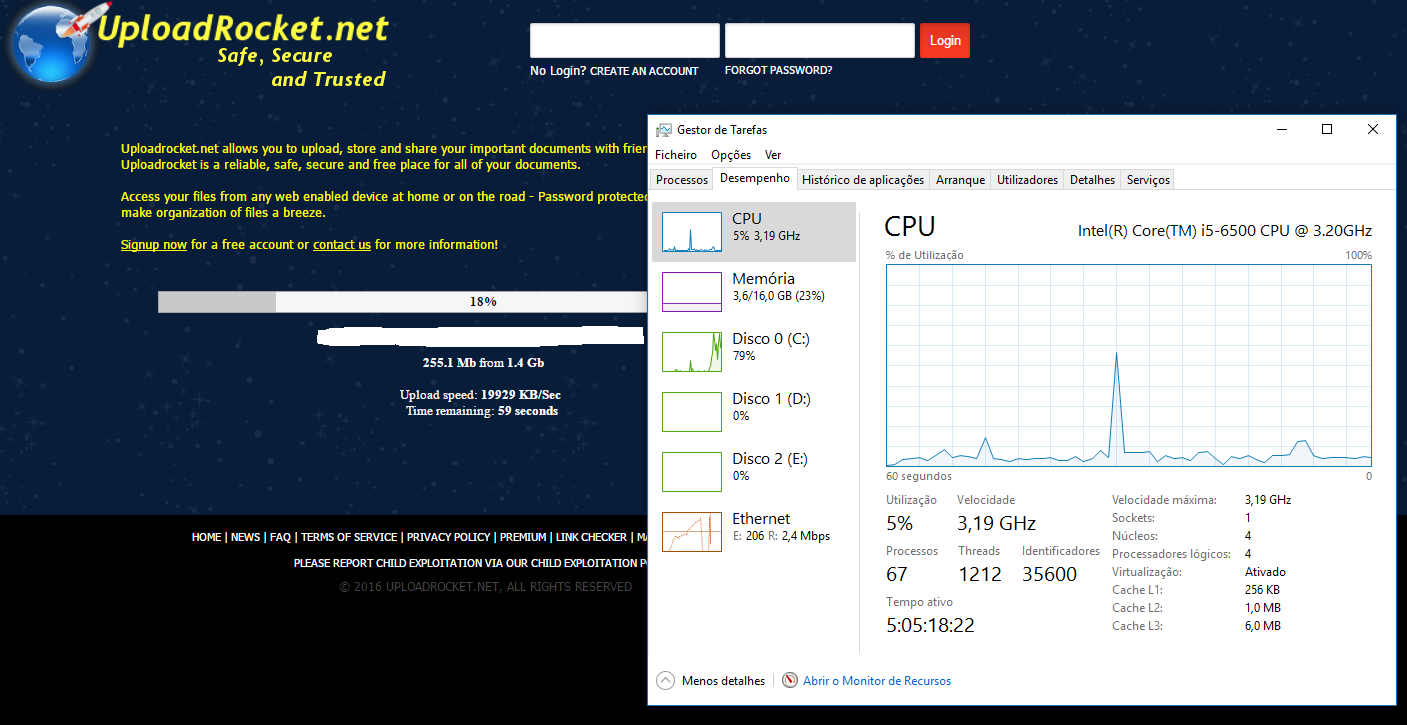Viewport: 1407px width, 725px height.
Task: Switch to the Serviços tab
Action: pyautogui.click(x=1148, y=180)
